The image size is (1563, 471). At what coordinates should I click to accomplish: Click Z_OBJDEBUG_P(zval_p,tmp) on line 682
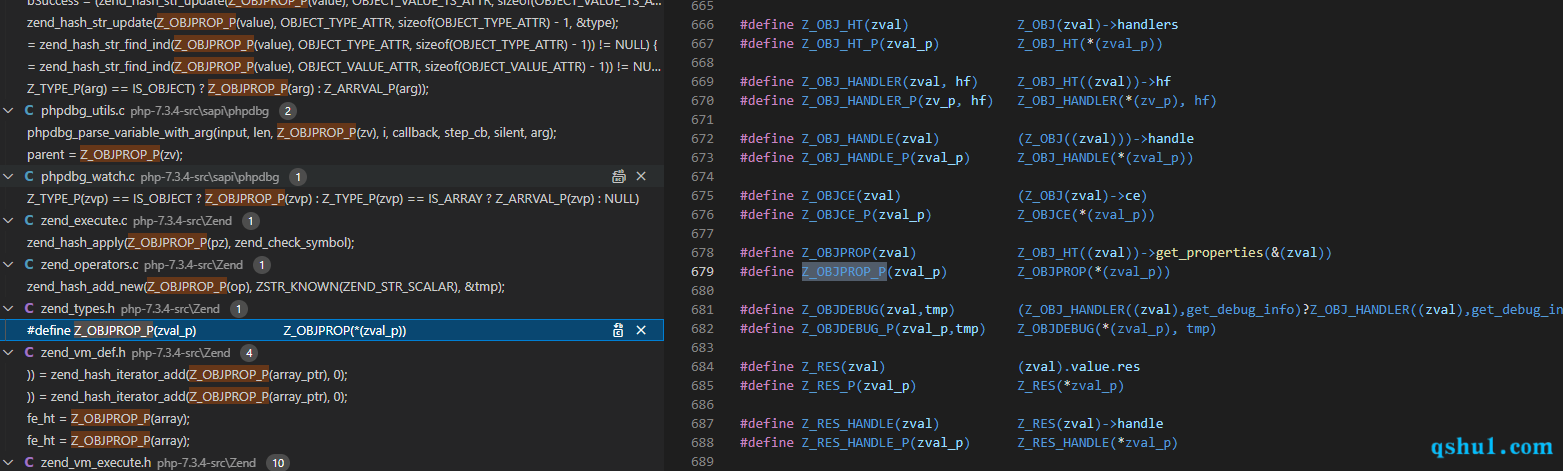[894, 328]
